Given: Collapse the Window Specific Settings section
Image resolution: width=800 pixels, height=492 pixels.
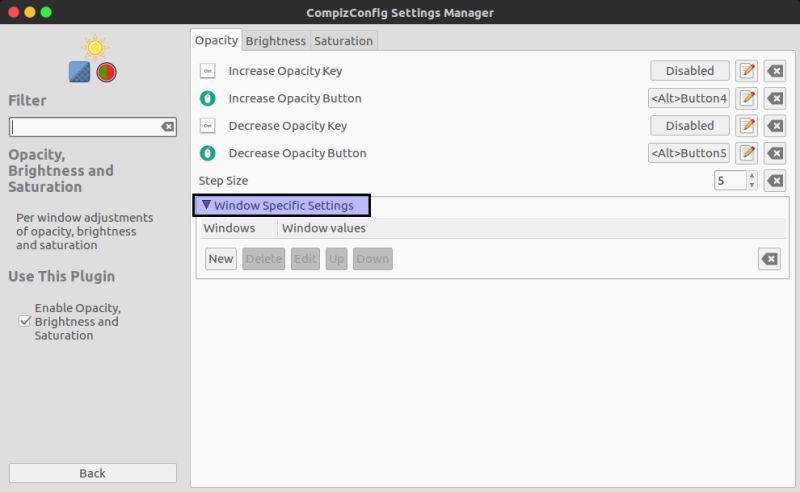Looking at the screenshot, I should 206,205.
